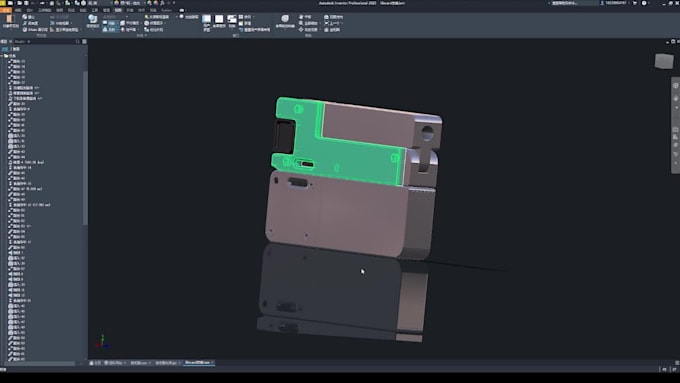The width and height of the screenshot is (680, 383).
Task: Open Shadows options dropdown arrow
Action: click(x=117, y=23)
